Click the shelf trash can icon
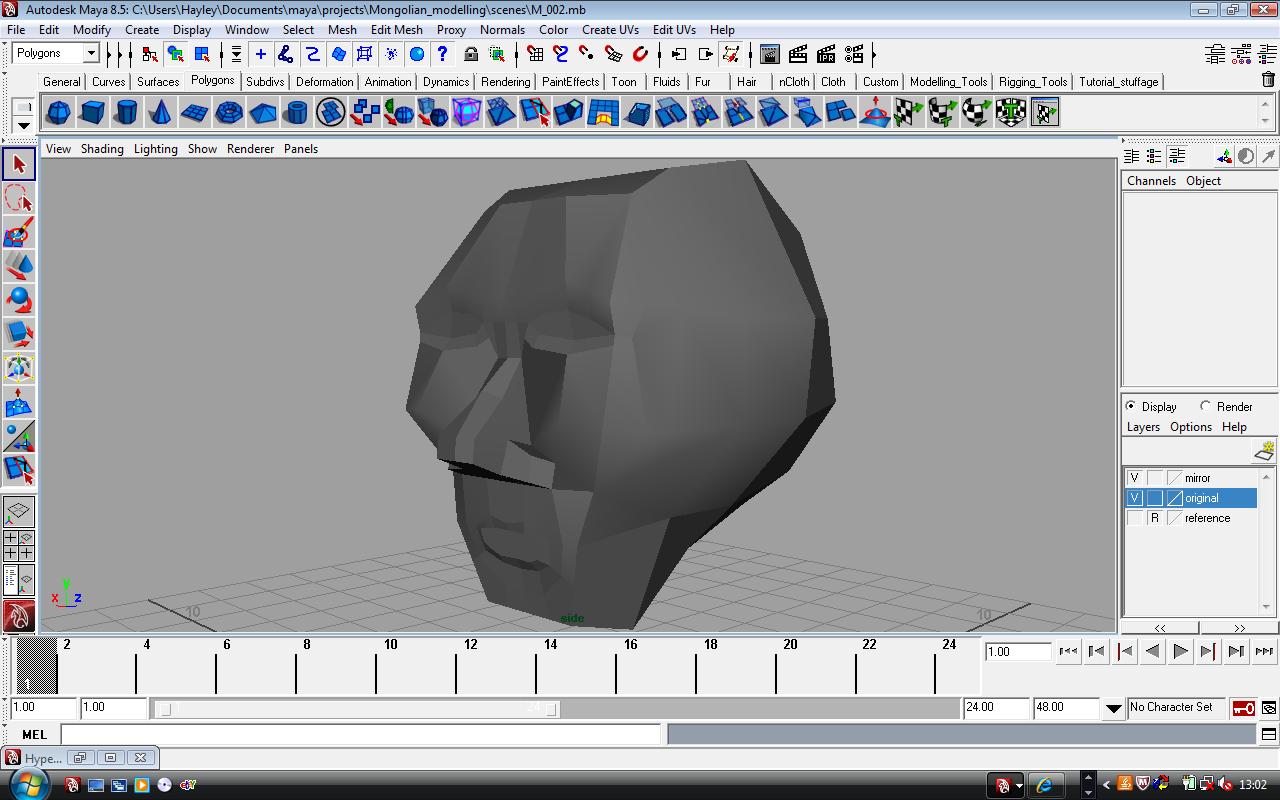1280x800 pixels. (1268, 81)
